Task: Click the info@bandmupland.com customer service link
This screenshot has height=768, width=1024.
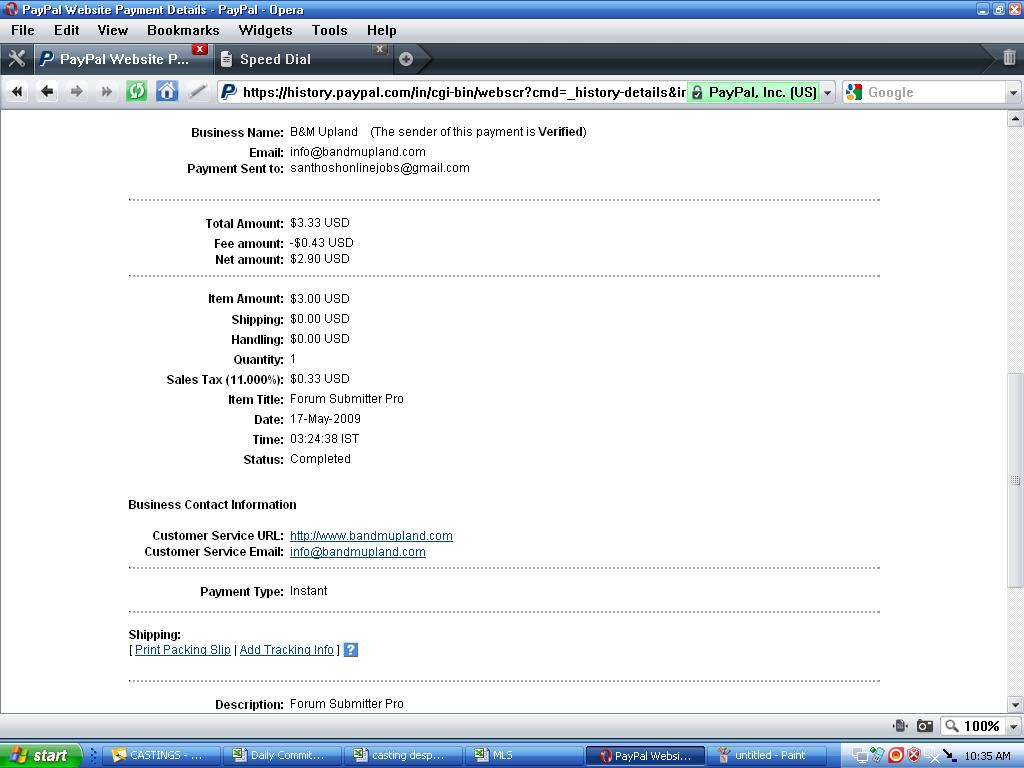Action: point(357,552)
